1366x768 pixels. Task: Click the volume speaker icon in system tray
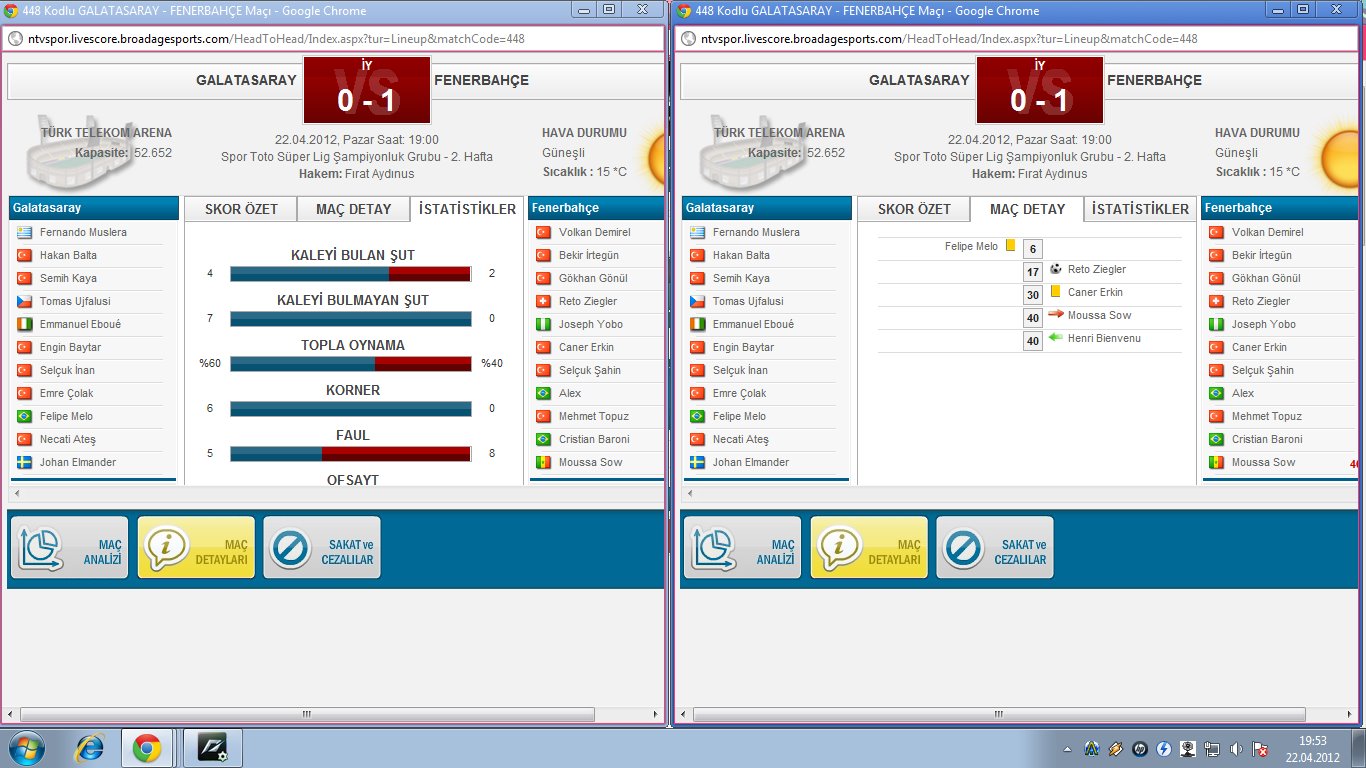[x=1237, y=748]
